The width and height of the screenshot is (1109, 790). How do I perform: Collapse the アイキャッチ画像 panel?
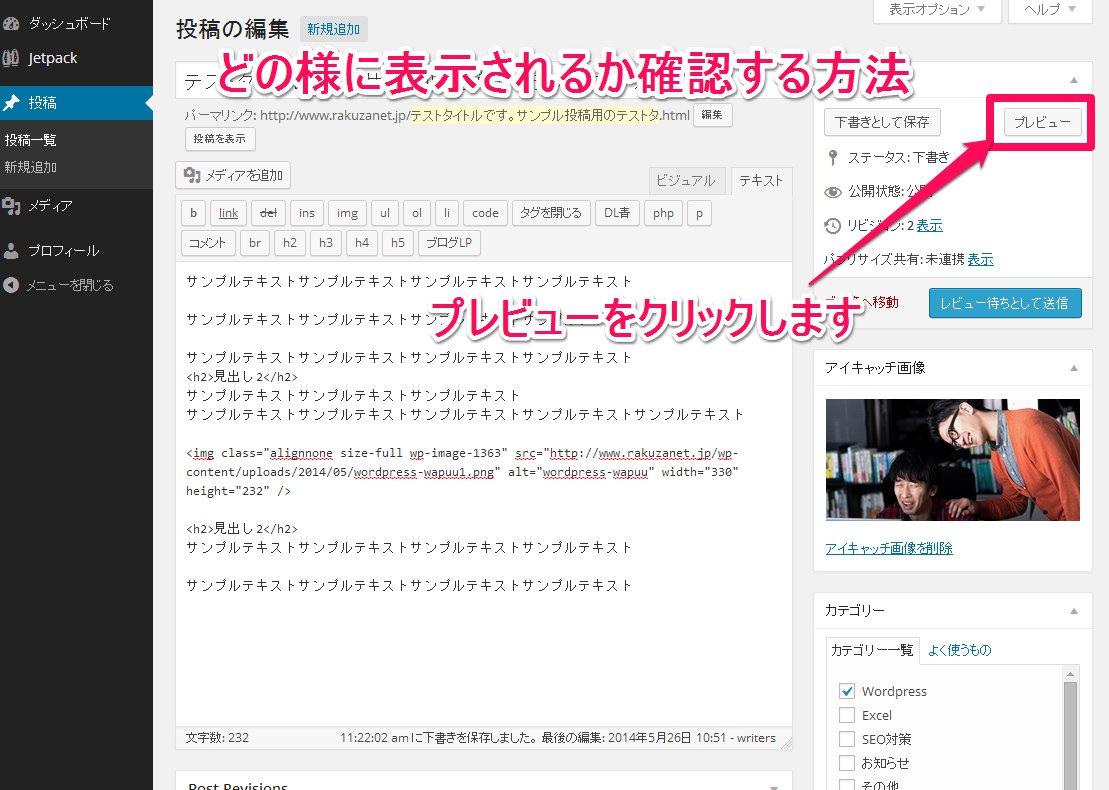[1074, 368]
